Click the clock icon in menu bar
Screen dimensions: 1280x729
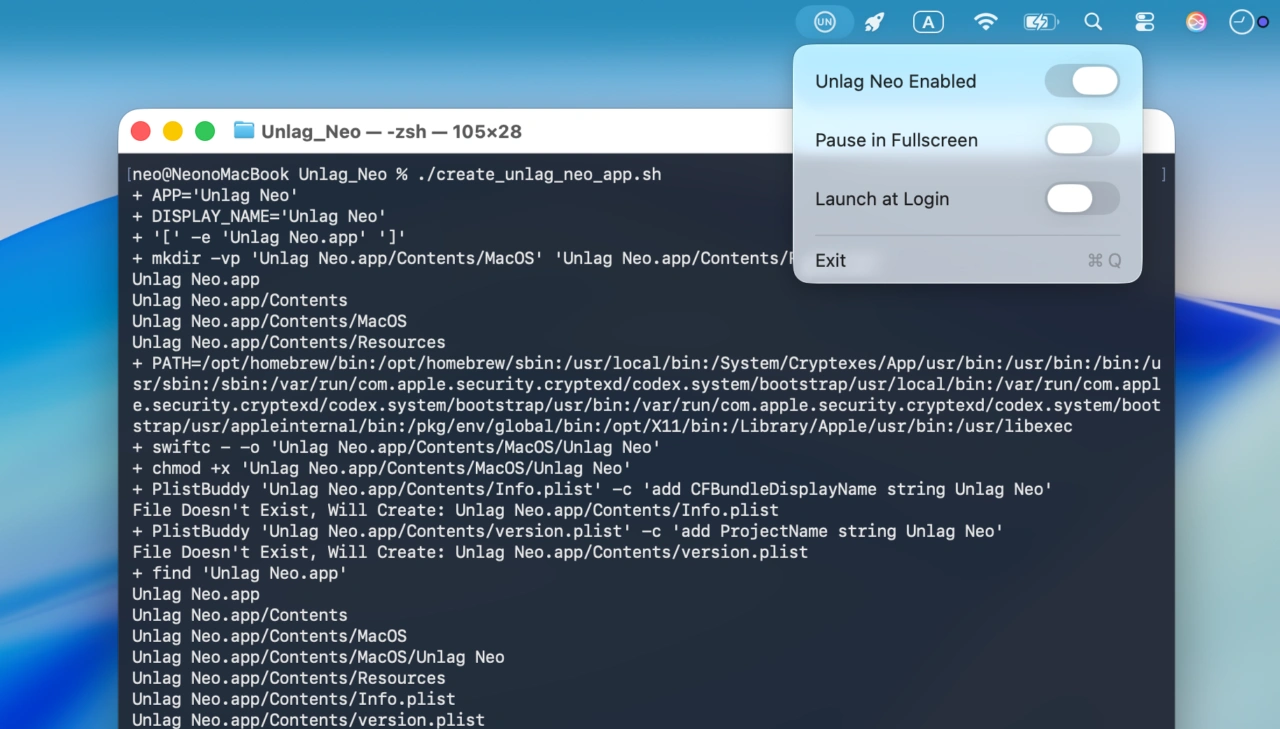[1242, 22]
